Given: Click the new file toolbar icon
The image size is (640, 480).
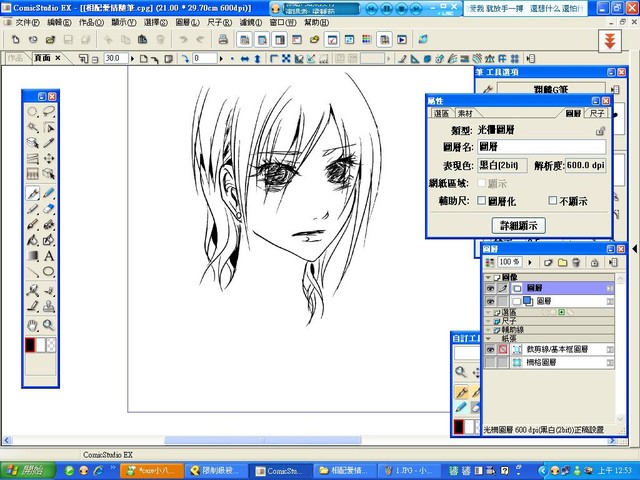Looking at the screenshot, I should [x=16, y=40].
